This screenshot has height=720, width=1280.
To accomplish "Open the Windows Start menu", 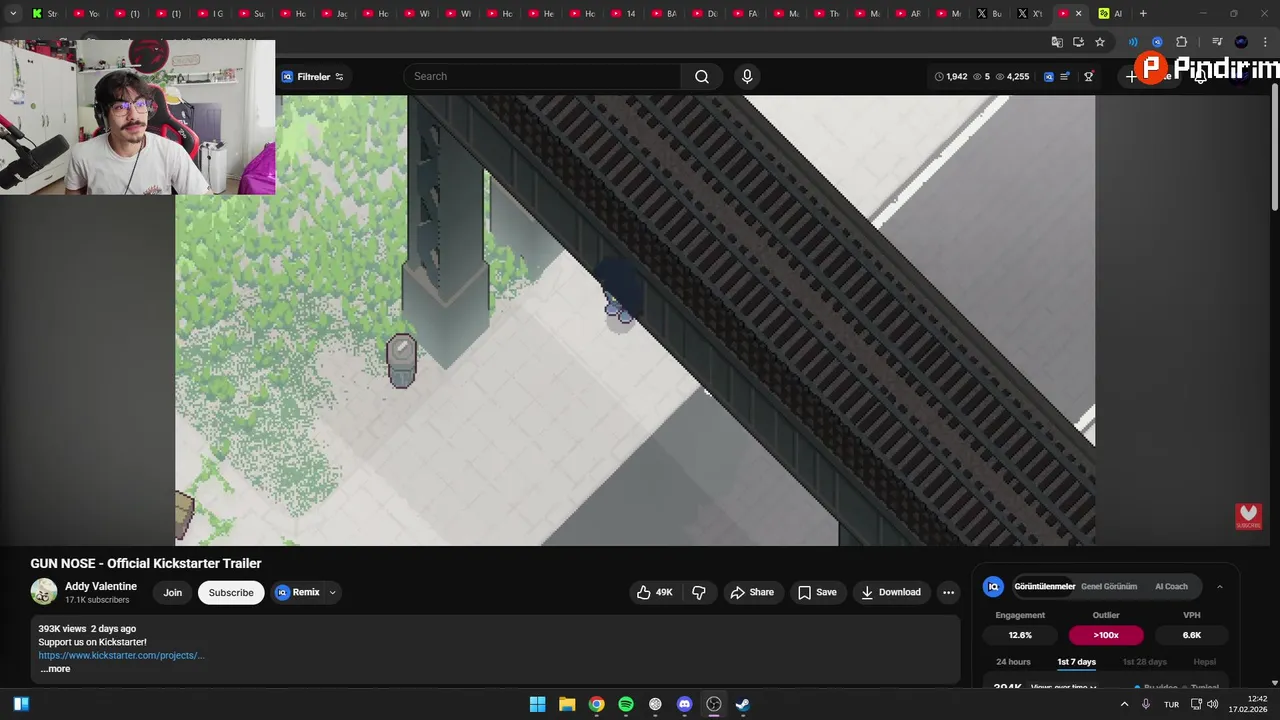I will pyautogui.click(x=537, y=704).
